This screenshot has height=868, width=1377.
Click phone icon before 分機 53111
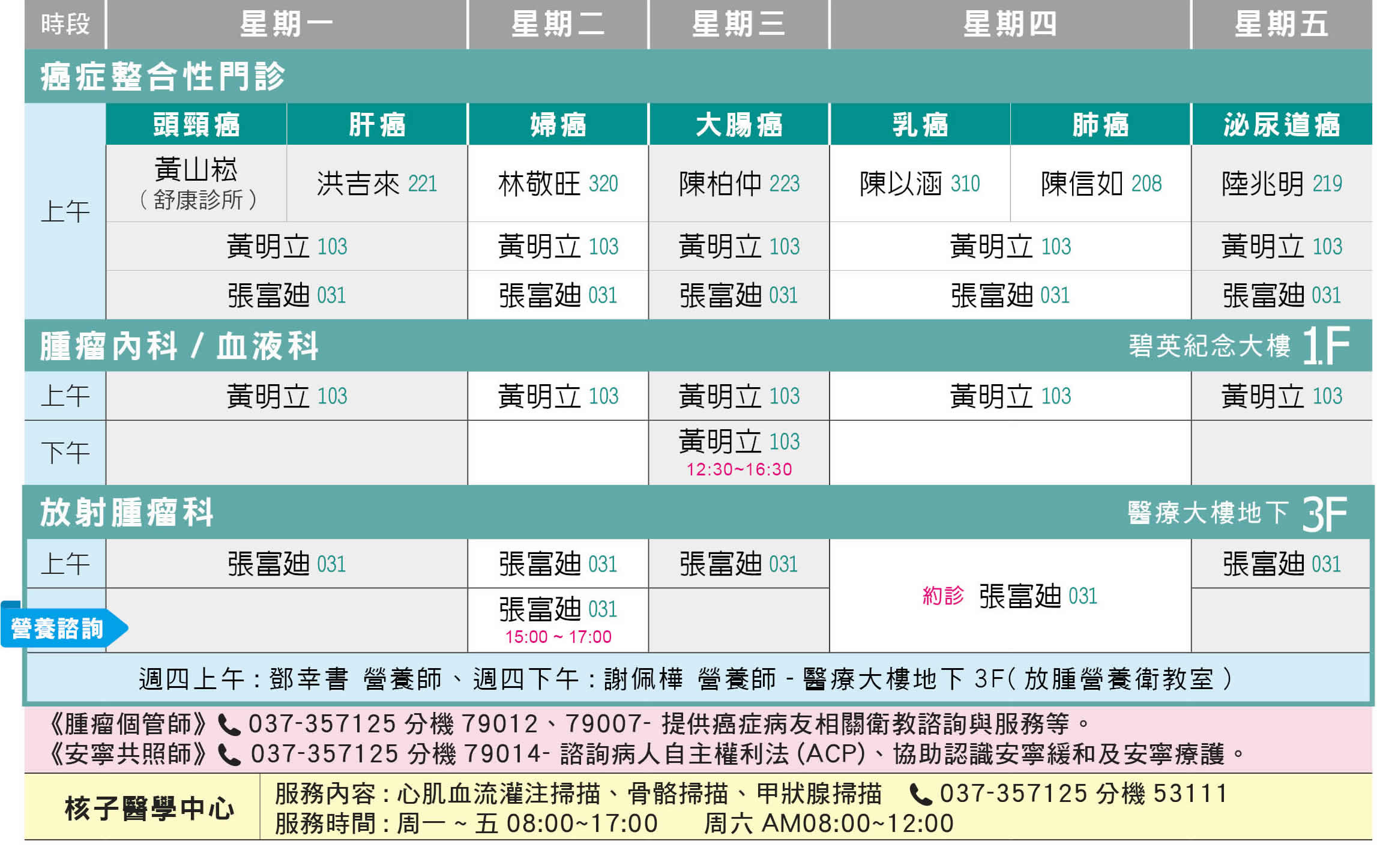click(921, 795)
